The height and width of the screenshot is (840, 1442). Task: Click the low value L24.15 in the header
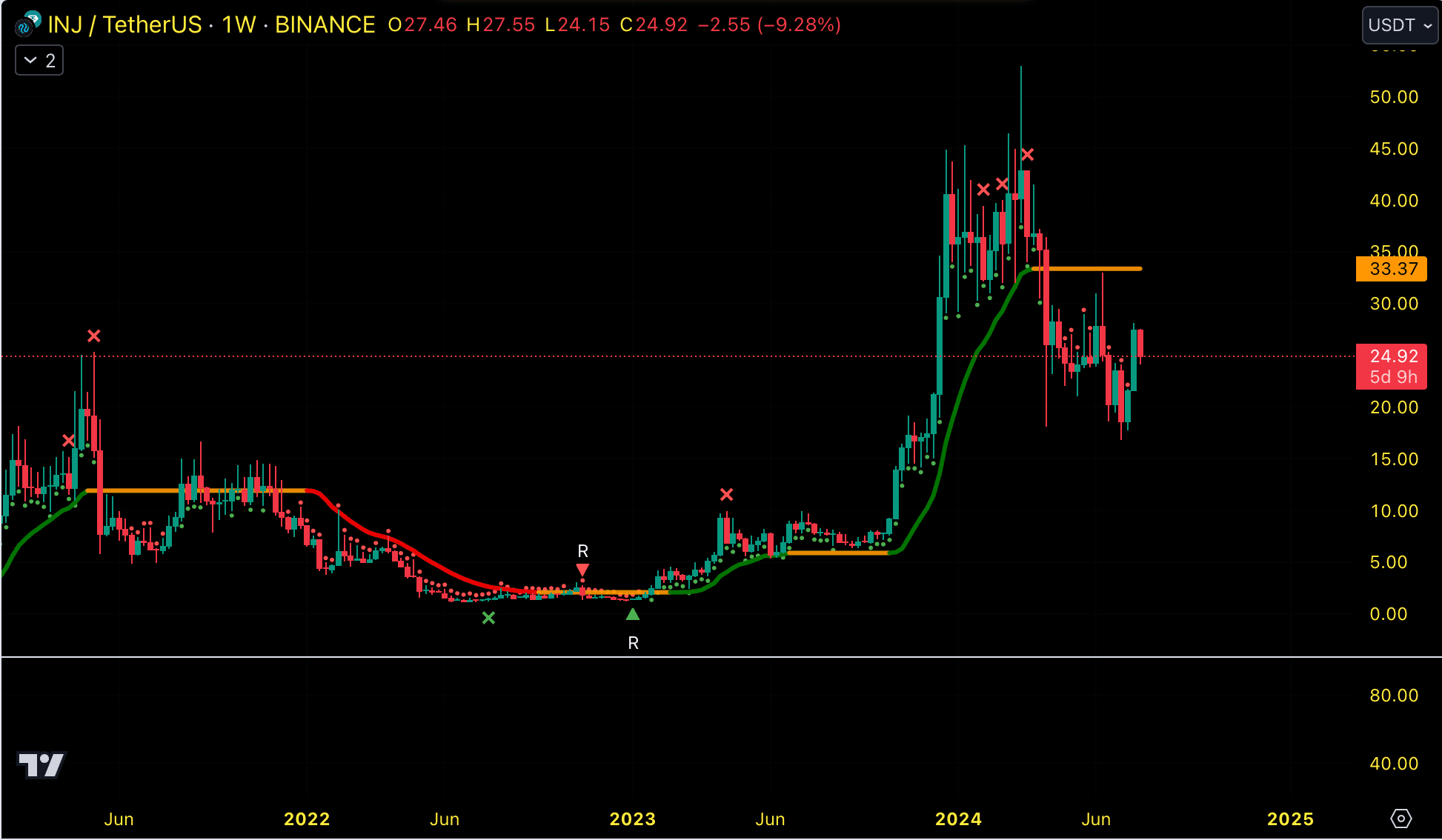[577, 25]
